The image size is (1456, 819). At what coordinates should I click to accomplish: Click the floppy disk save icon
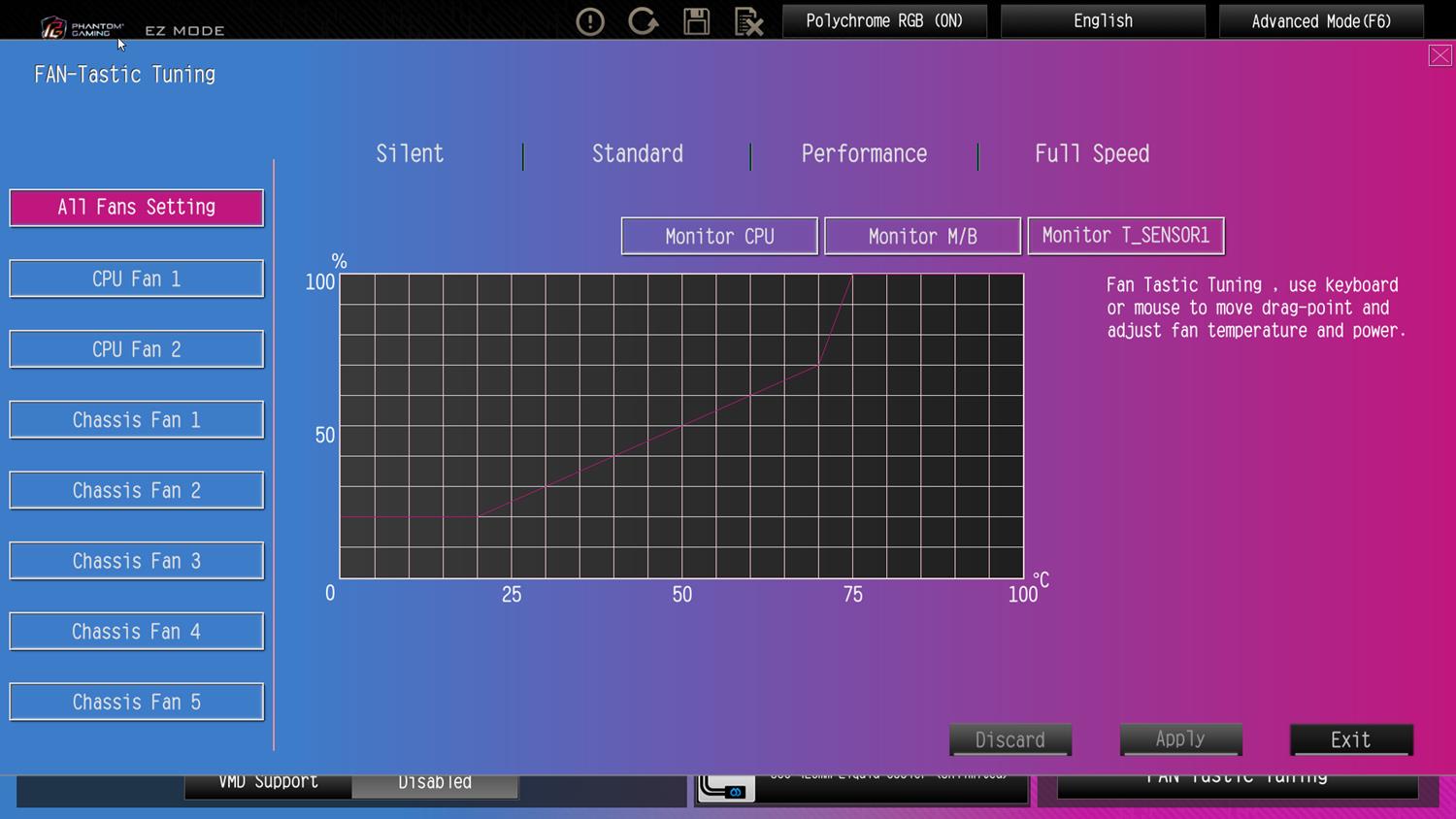pyautogui.click(x=696, y=21)
